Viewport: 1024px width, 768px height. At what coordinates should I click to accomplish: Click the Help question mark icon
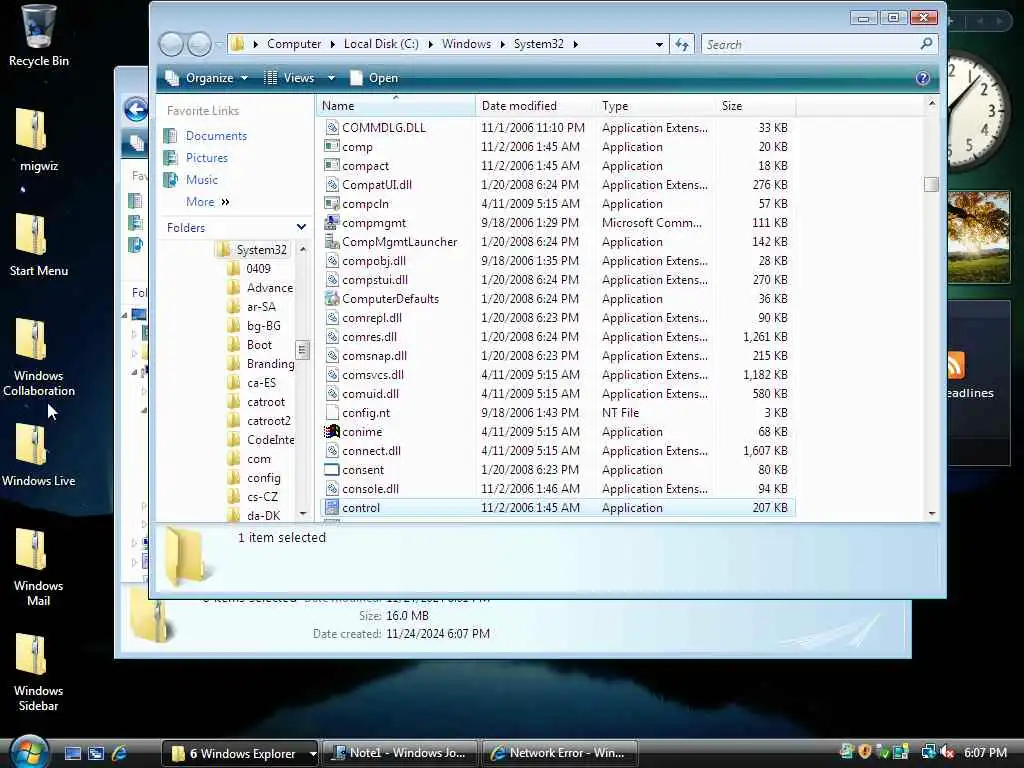coord(922,78)
